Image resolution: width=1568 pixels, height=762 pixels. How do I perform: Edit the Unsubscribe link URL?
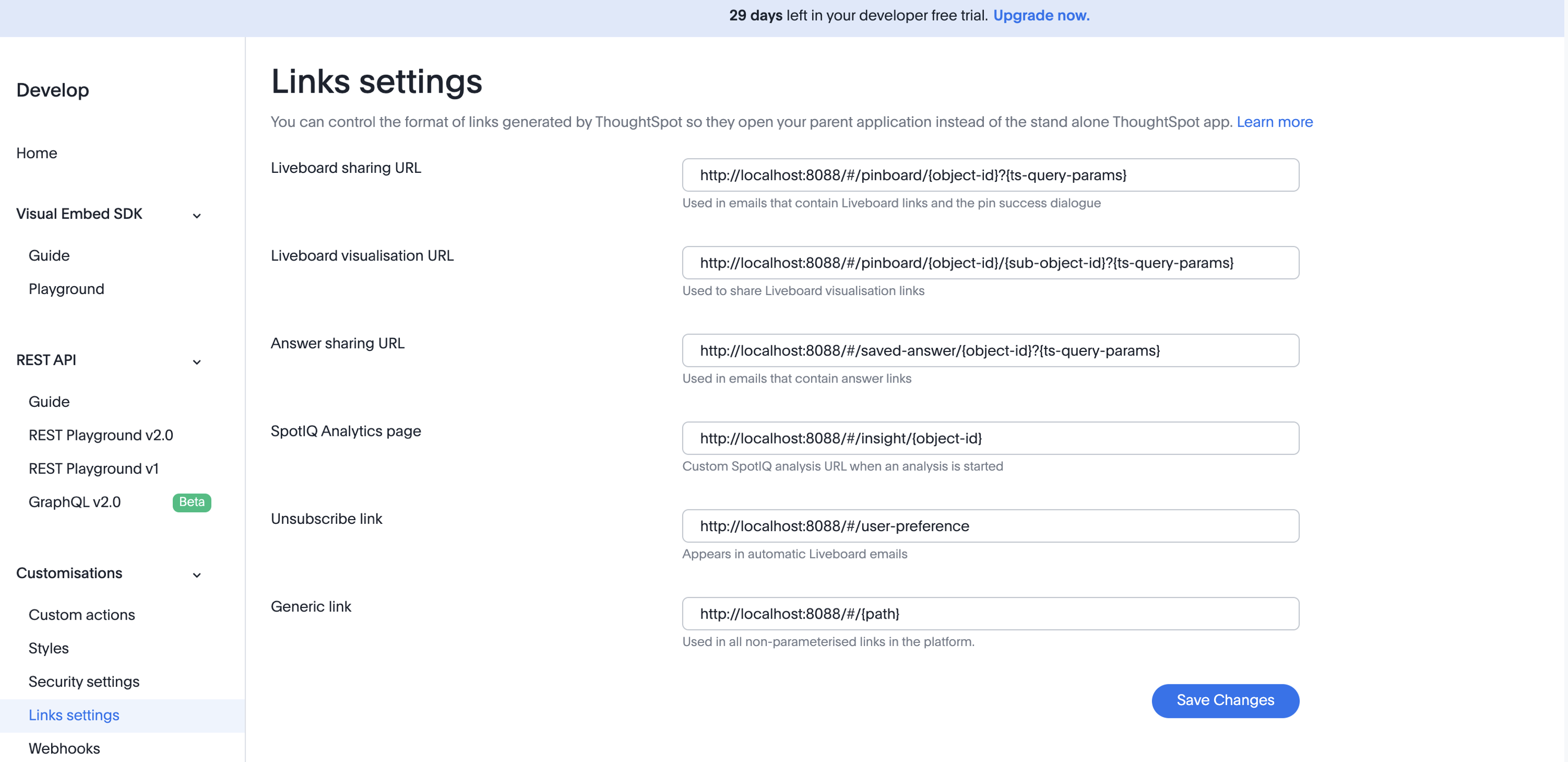[x=990, y=526]
